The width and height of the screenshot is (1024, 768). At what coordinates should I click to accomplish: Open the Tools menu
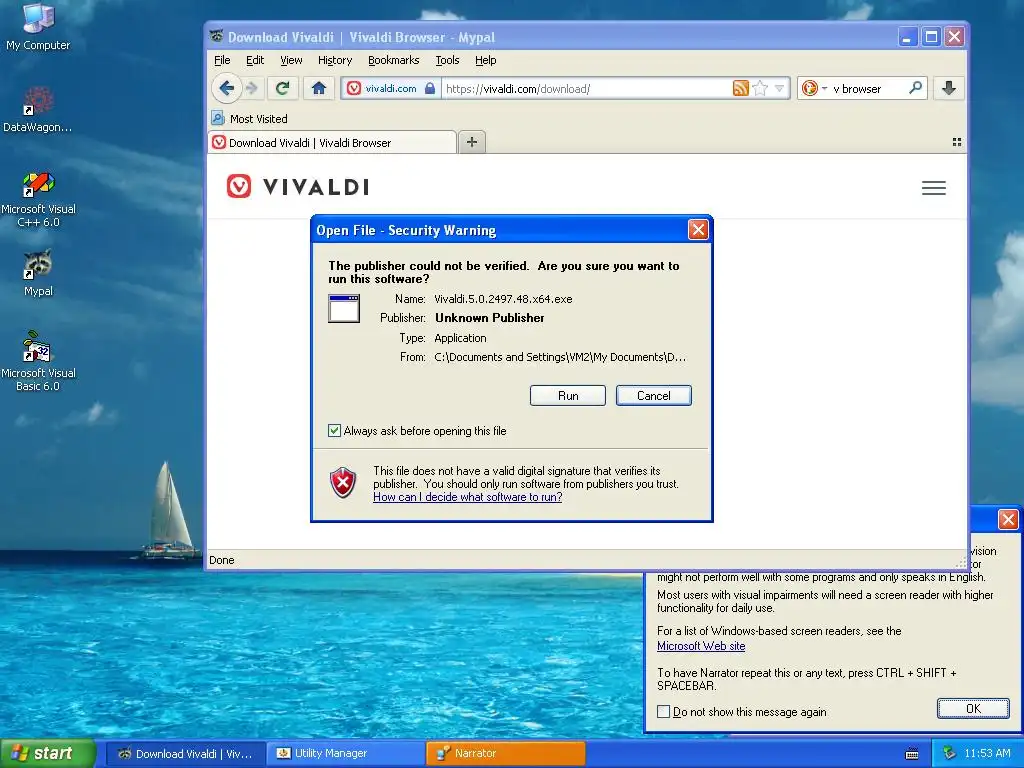click(x=447, y=60)
